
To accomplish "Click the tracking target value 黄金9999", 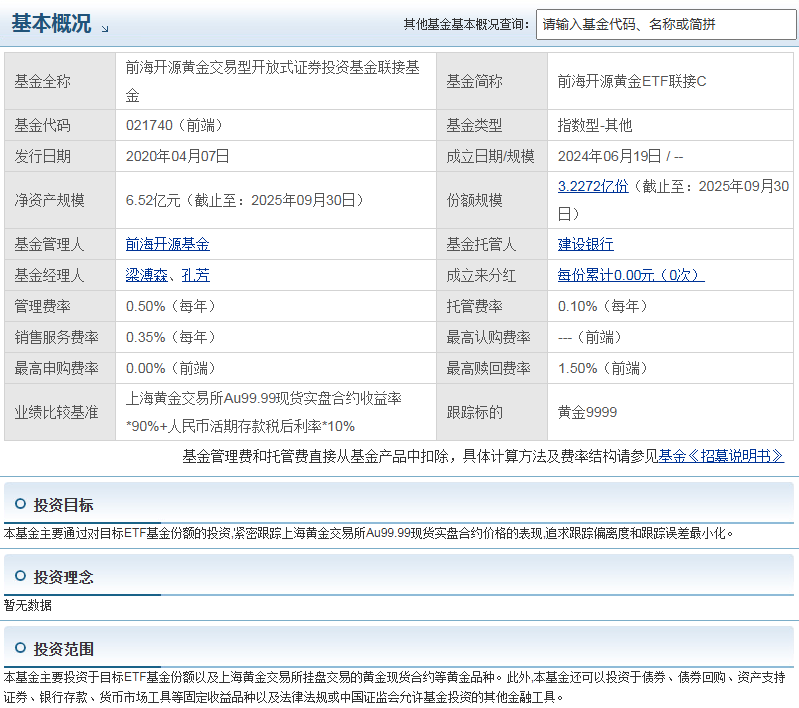I will (588, 412).
